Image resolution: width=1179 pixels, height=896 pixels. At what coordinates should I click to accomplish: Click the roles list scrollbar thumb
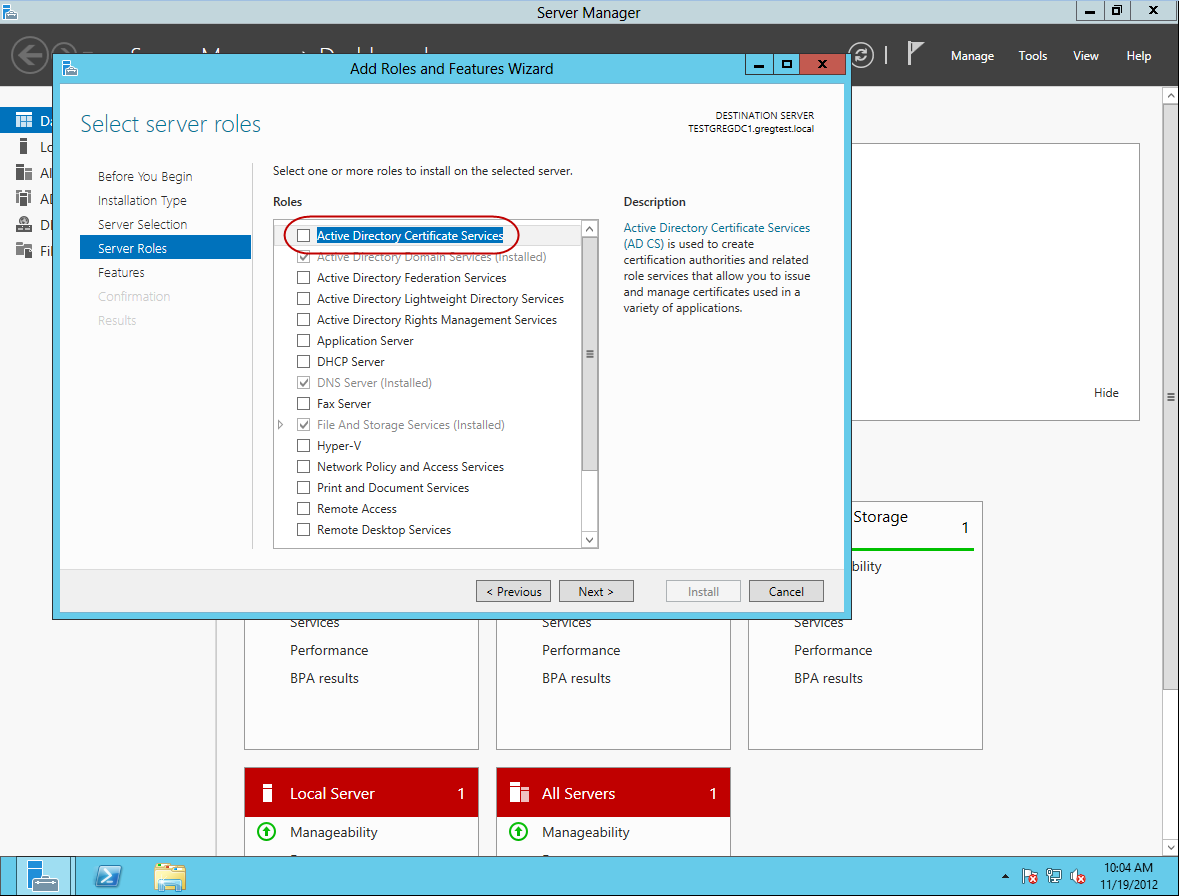[590, 354]
